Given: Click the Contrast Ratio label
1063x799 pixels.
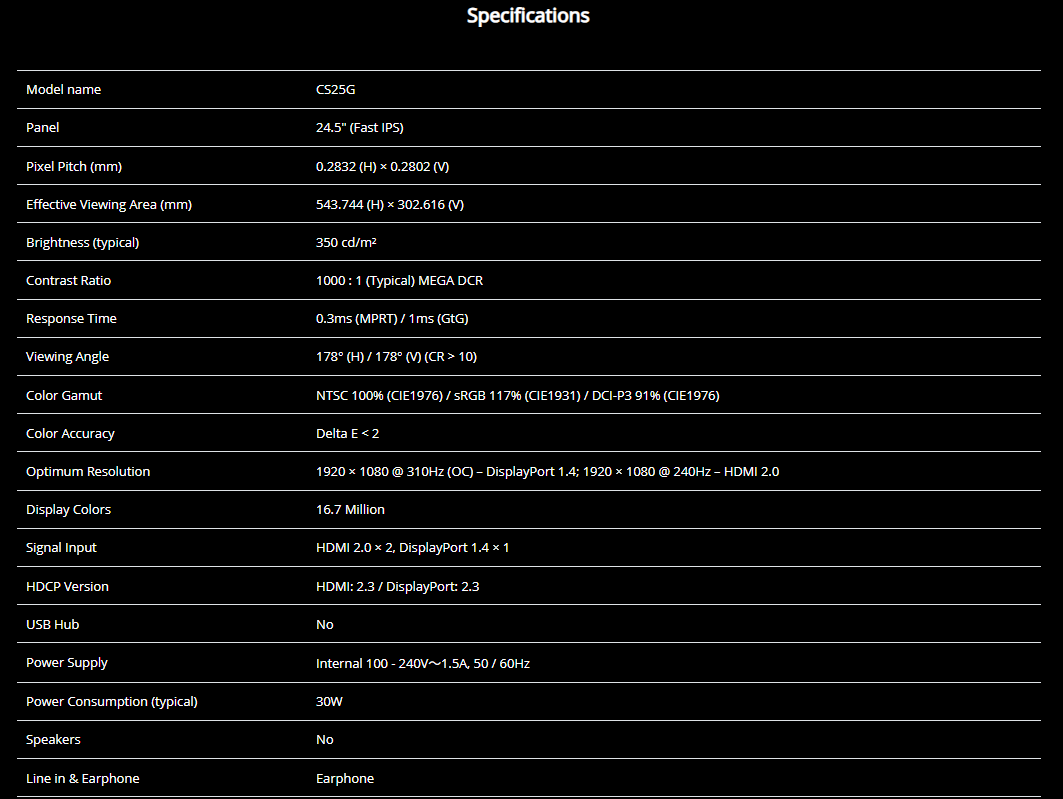Looking at the screenshot, I should [x=68, y=281].
